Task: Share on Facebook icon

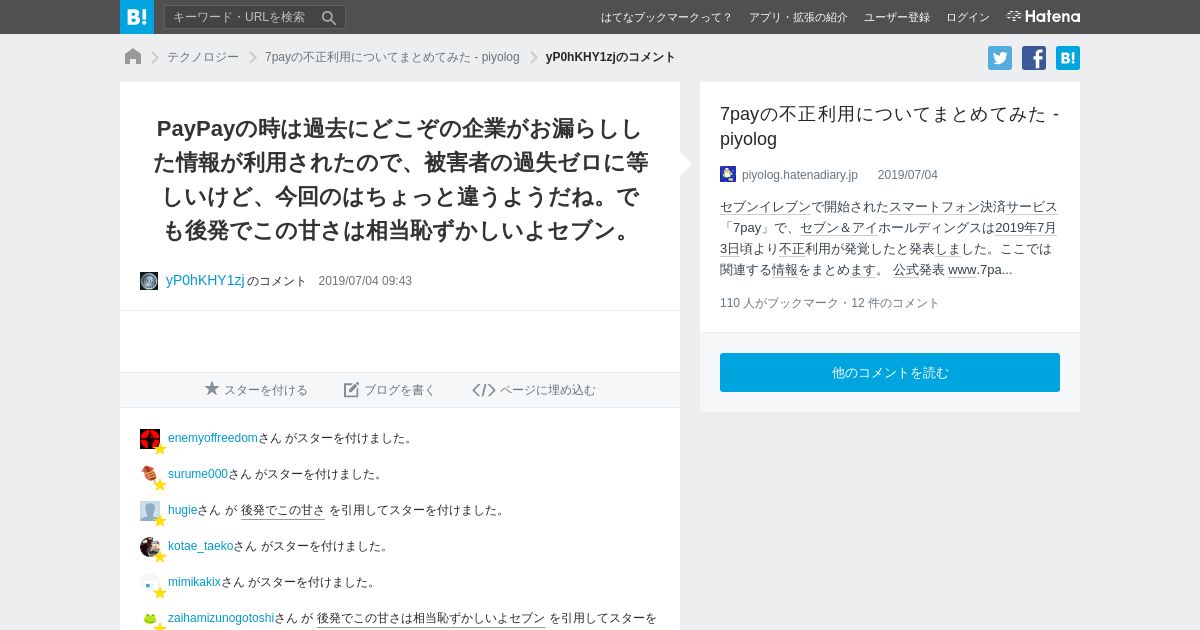Action: pos(1034,58)
